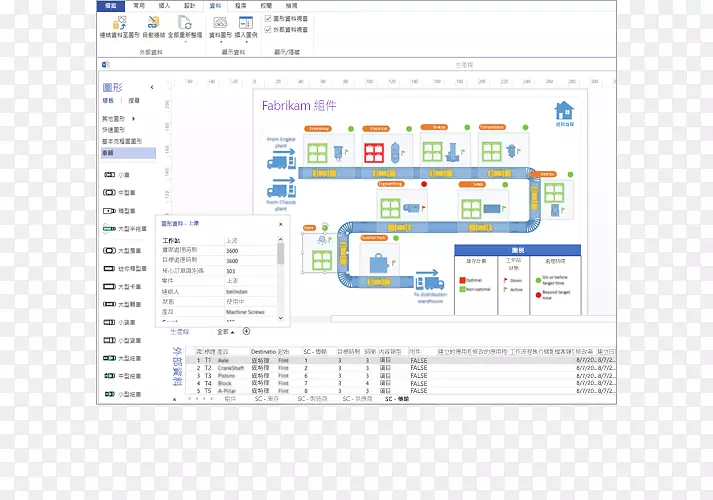Switch to the 設計 Design ribbon tab
713x500 pixels.
(190, 5)
